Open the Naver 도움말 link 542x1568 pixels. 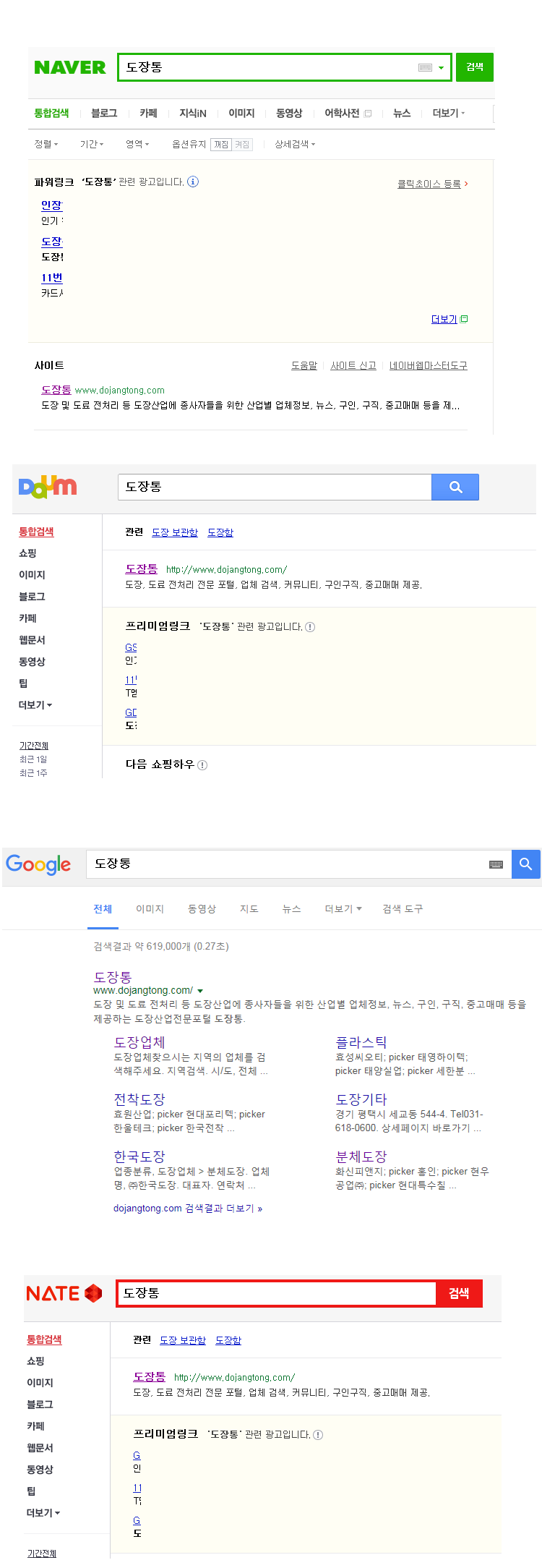point(304,366)
